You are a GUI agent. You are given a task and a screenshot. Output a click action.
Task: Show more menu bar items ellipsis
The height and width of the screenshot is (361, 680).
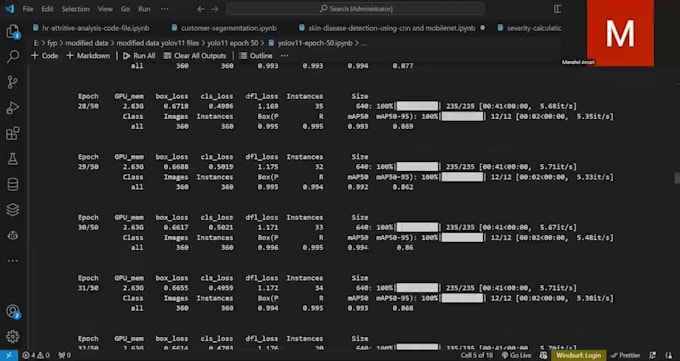click(x=164, y=9)
